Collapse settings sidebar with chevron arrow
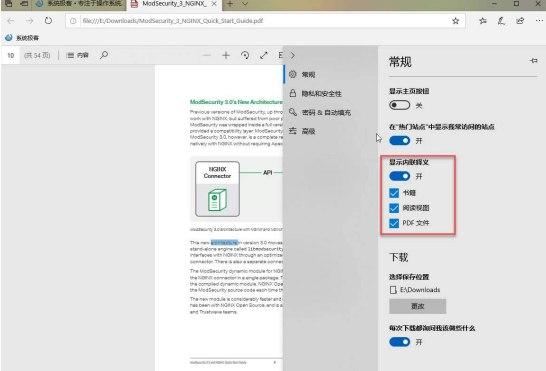This screenshot has width=546, height=371. coord(292,55)
